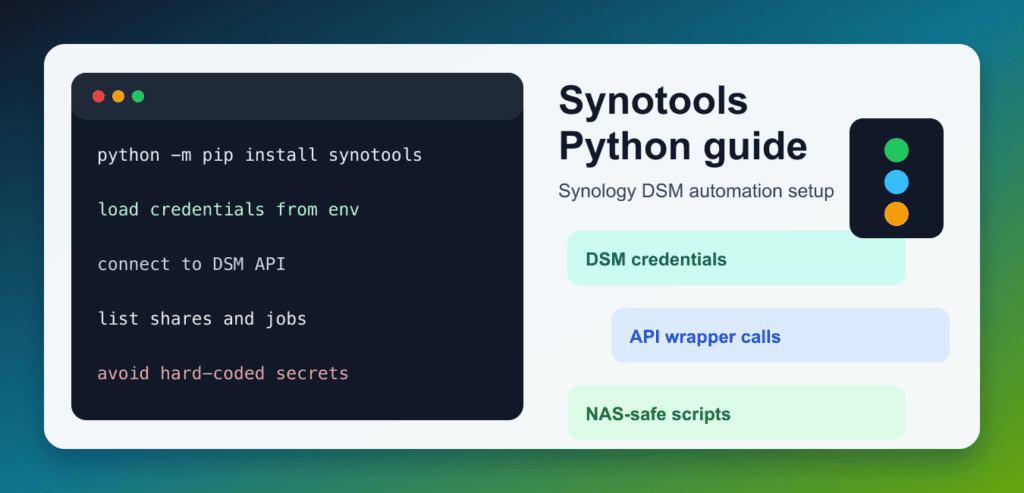Viewport: 1024px width, 493px height.
Task: Select the blue circle in traffic-light icon
Action: [x=897, y=182]
